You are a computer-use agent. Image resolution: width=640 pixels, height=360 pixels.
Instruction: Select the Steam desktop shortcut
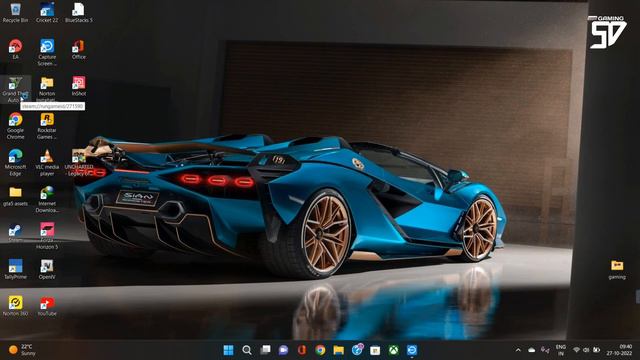[16, 233]
